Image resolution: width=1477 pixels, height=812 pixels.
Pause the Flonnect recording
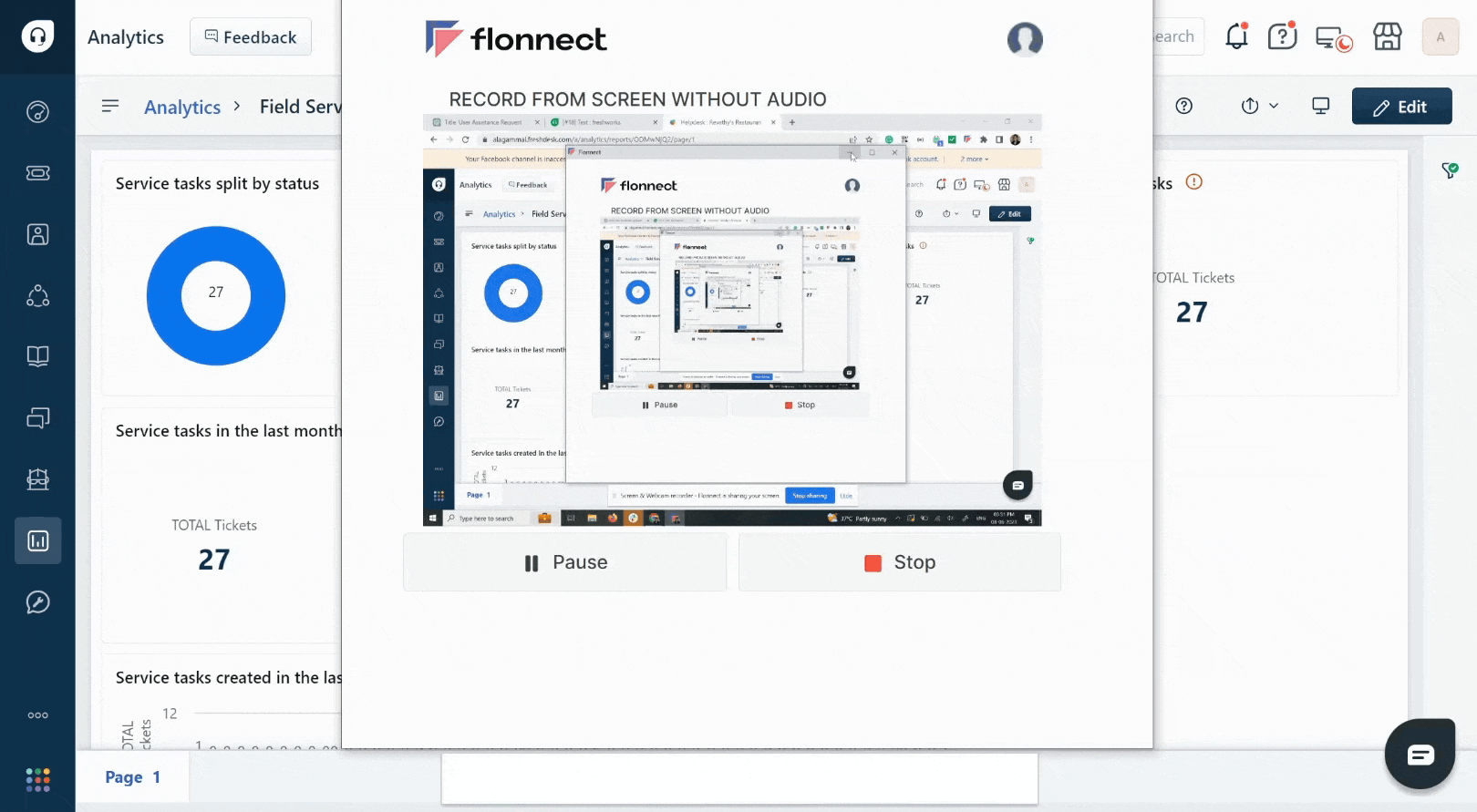coord(565,562)
